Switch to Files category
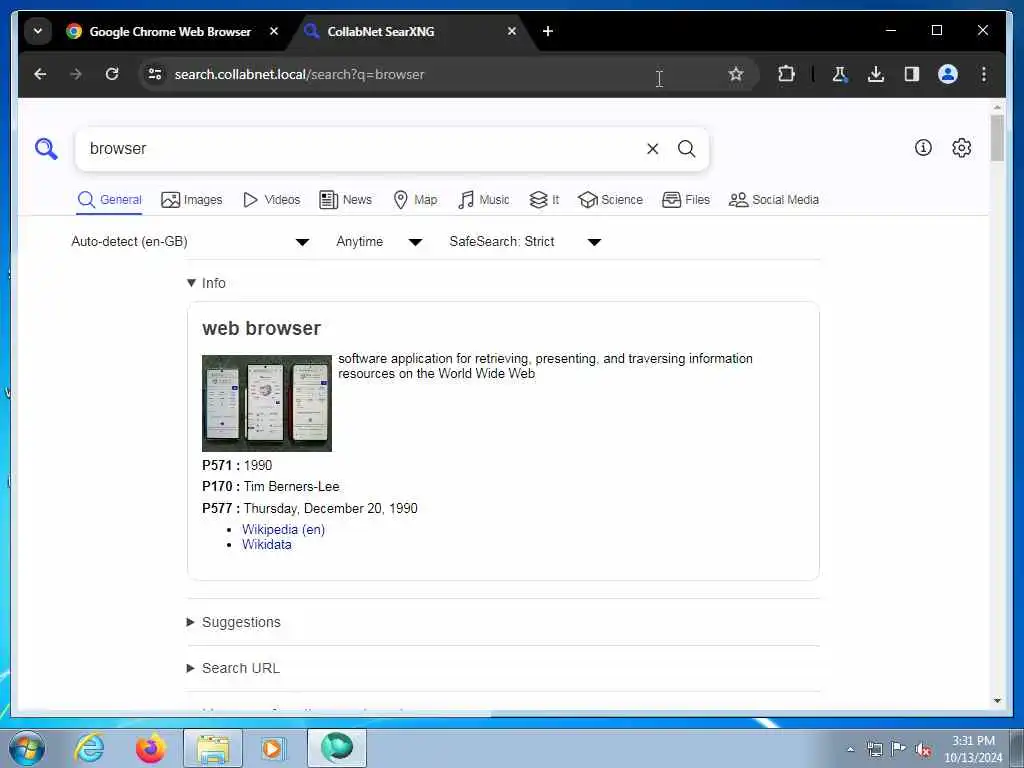This screenshot has height=768, width=1024. pos(686,200)
